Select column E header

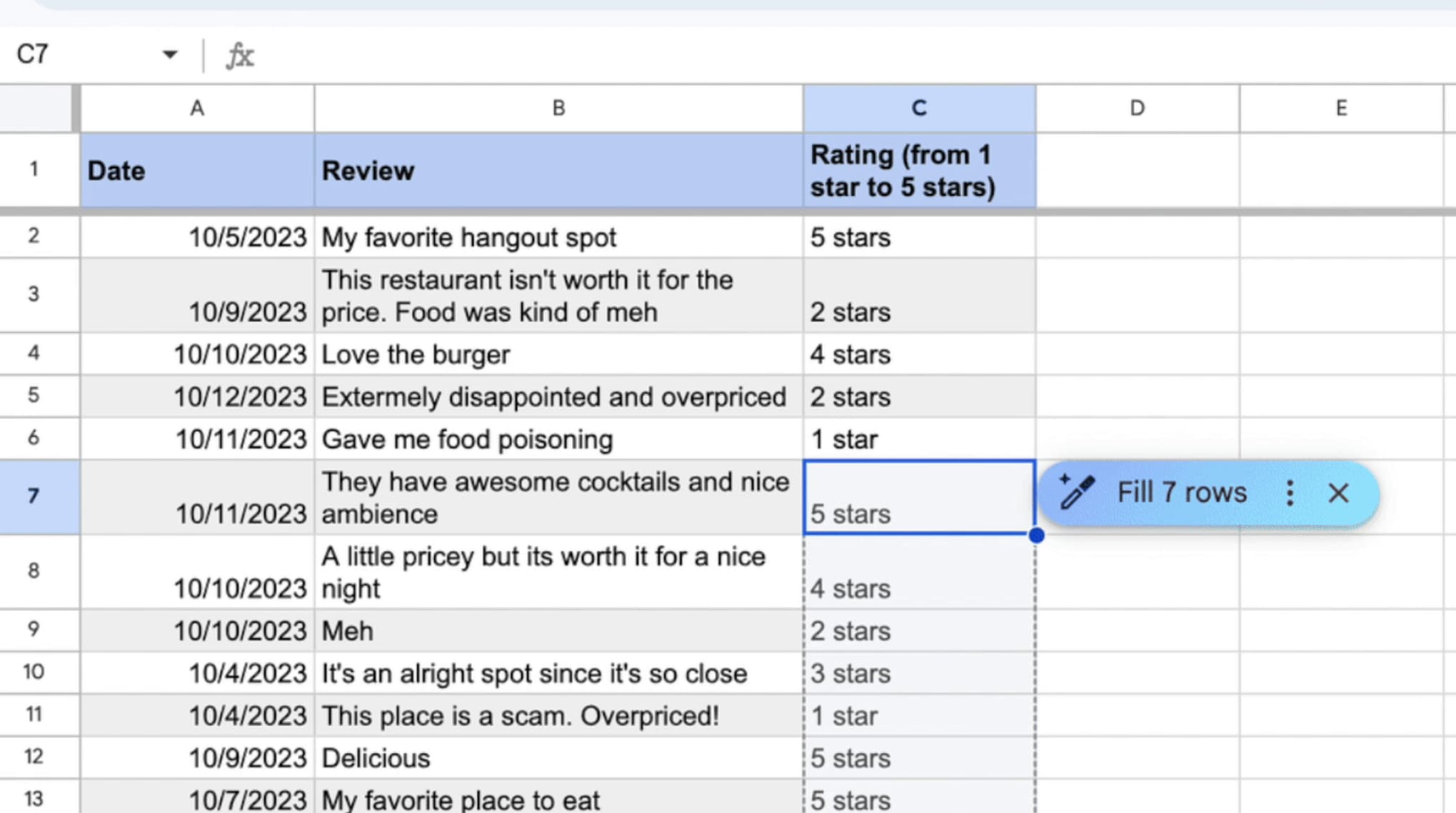tap(1340, 108)
